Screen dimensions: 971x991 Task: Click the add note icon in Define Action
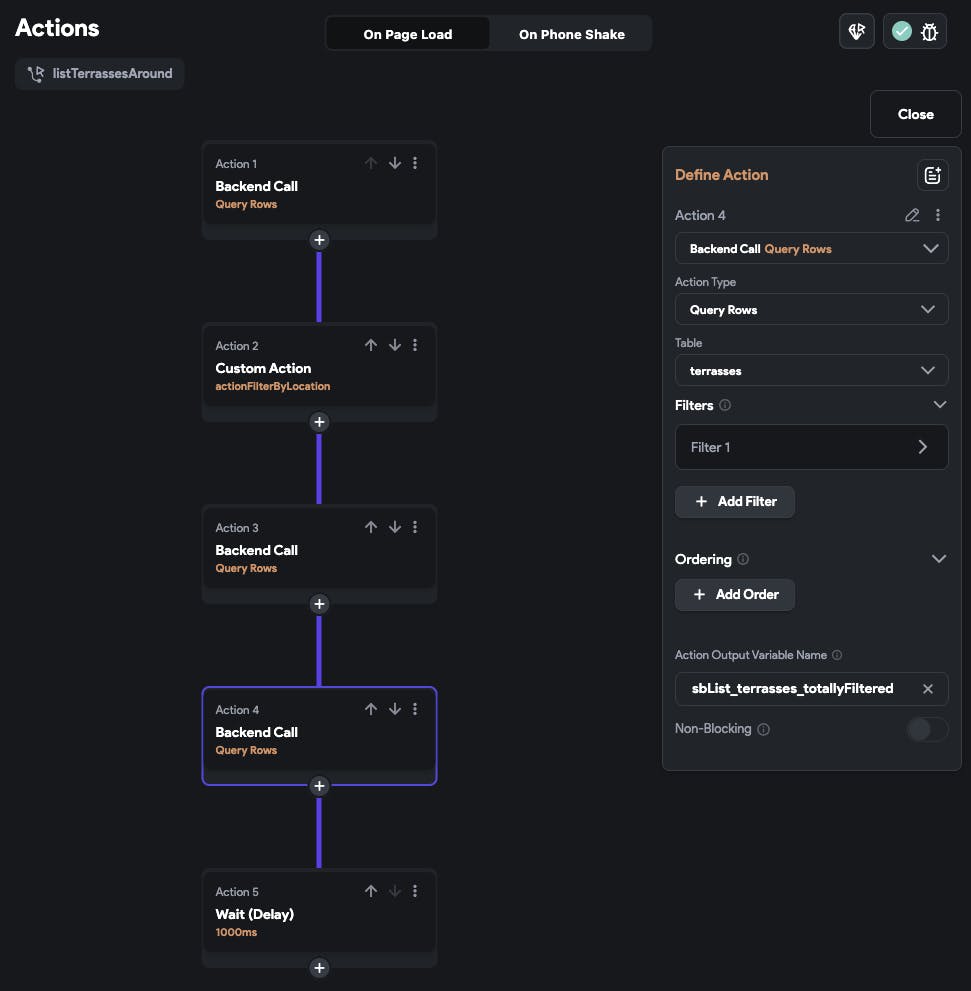pyautogui.click(x=932, y=175)
